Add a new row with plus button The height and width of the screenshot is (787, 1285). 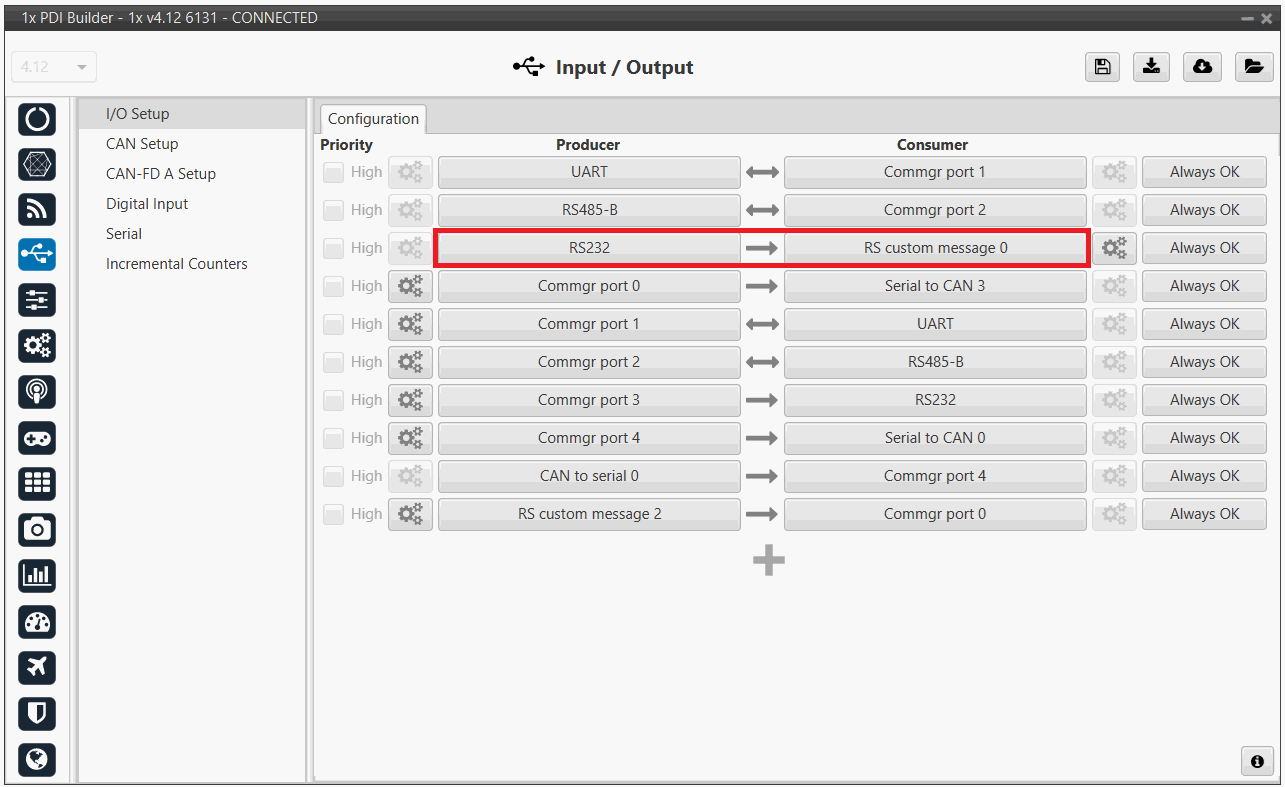click(x=768, y=561)
